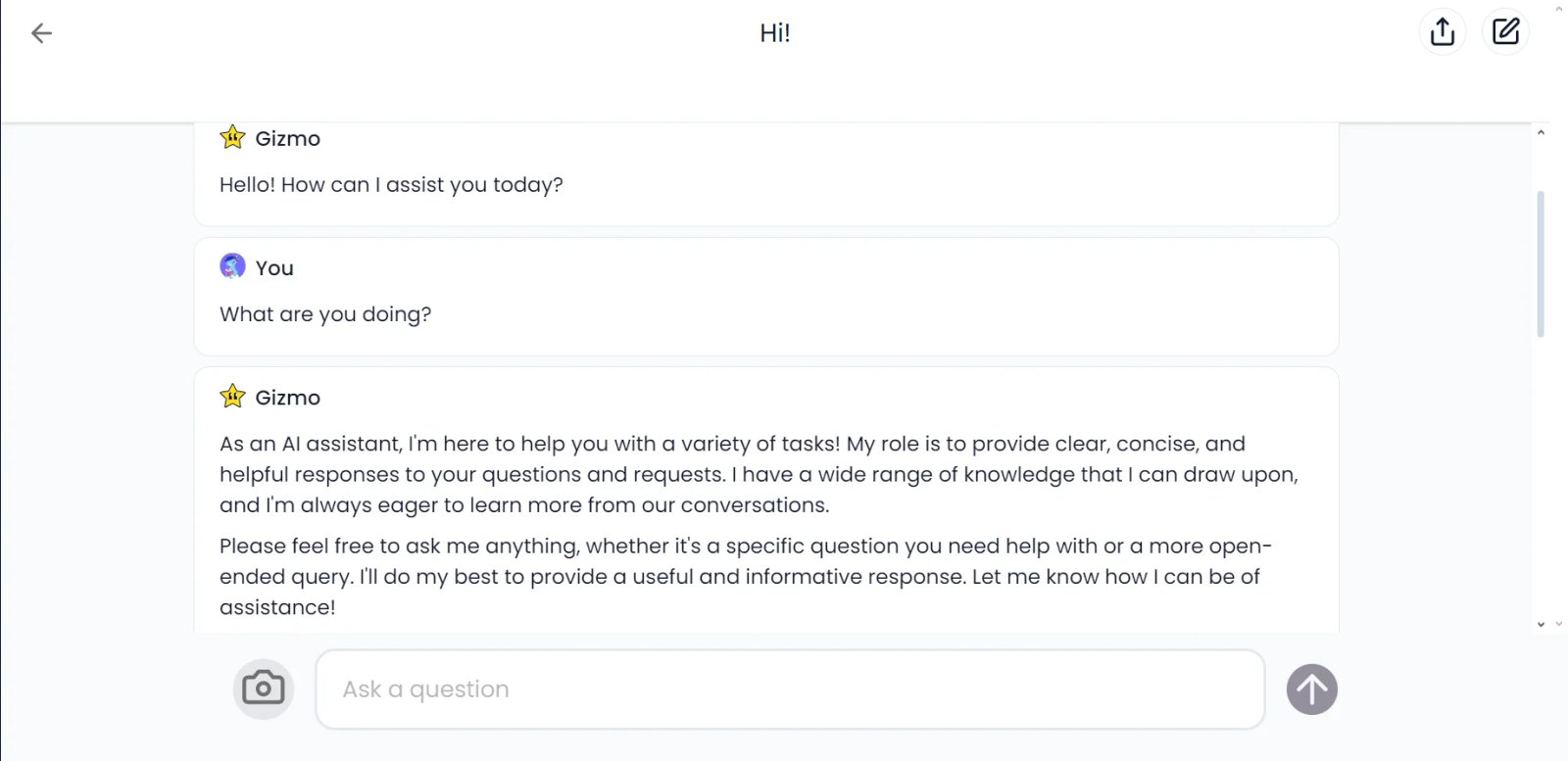Click the chat scrollbar down arrow
The height and width of the screenshot is (761, 1568).
[1541, 624]
